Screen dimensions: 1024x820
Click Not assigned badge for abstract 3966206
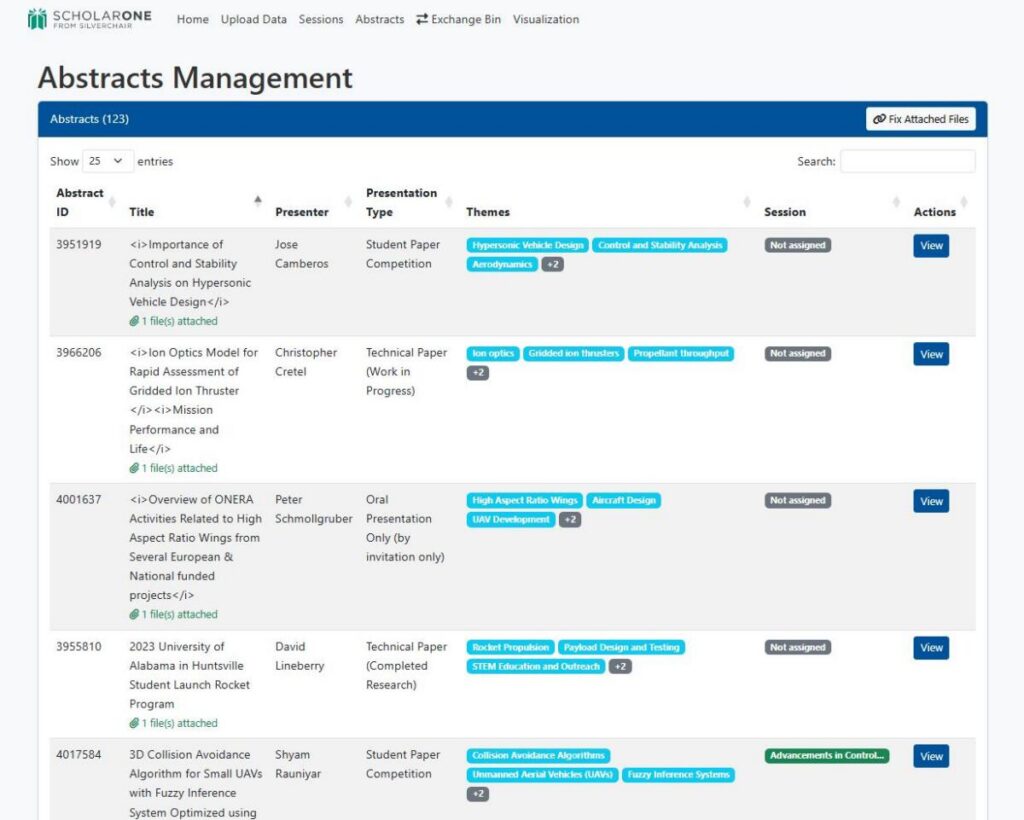pyautogui.click(x=797, y=354)
